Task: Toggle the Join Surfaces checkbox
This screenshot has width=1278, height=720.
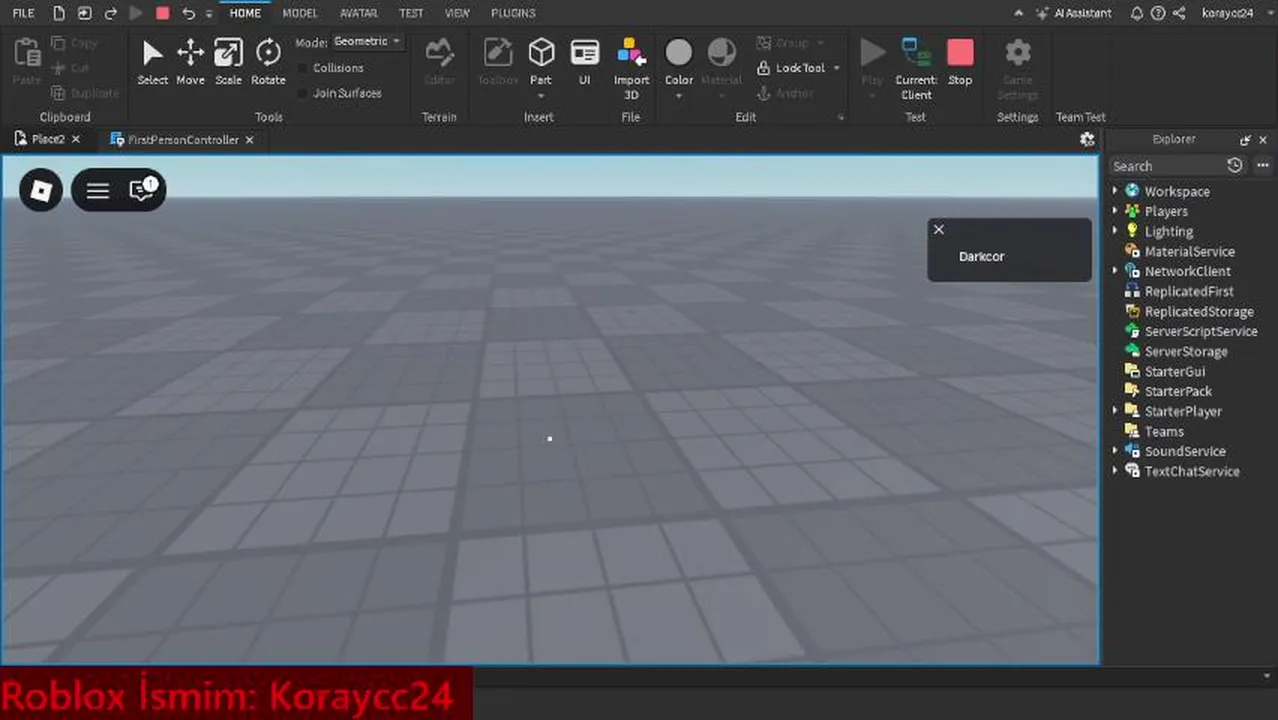Action: [303, 93]
